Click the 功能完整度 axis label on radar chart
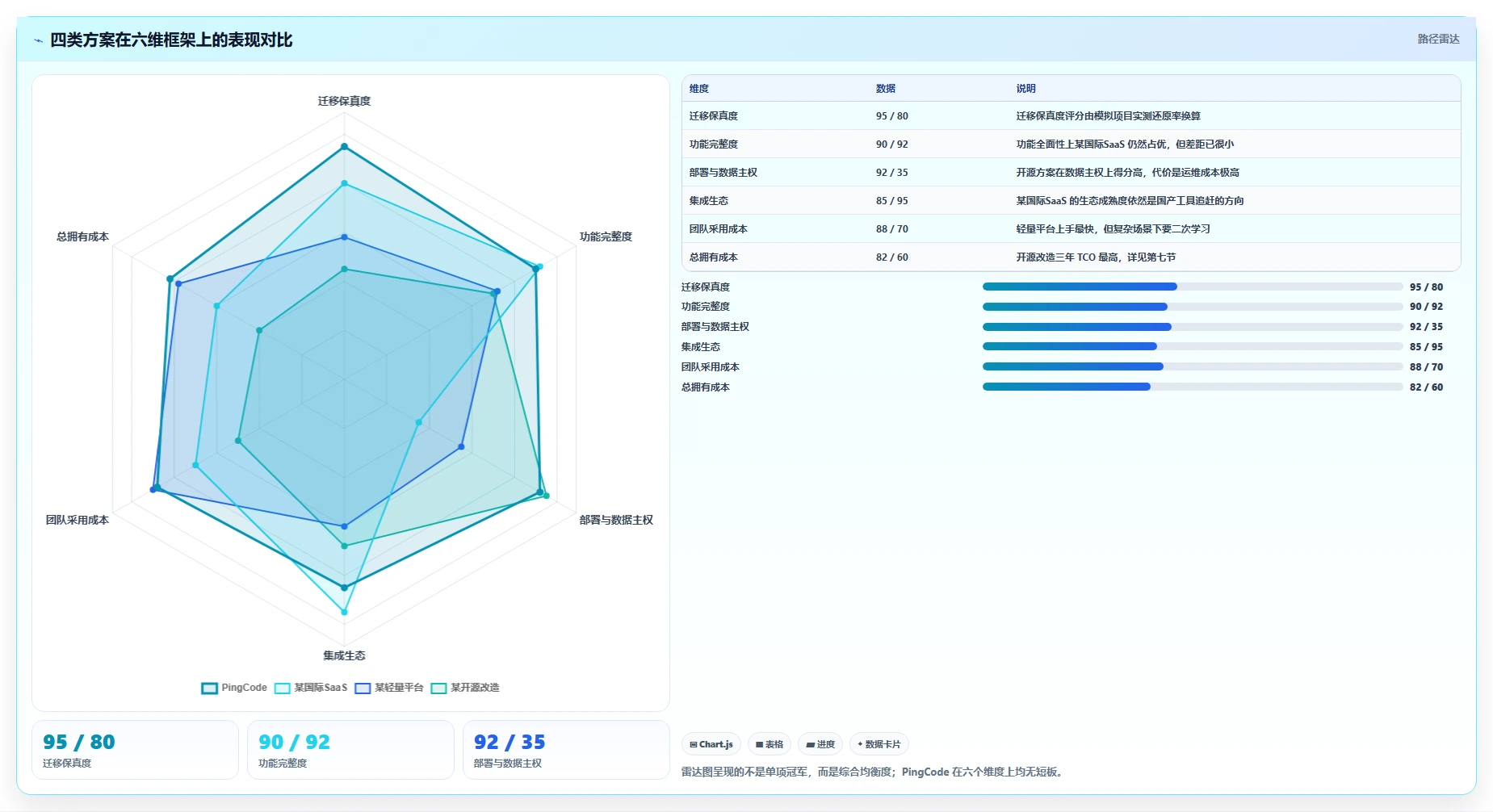 pyautogui.click(x=606, y=236)
